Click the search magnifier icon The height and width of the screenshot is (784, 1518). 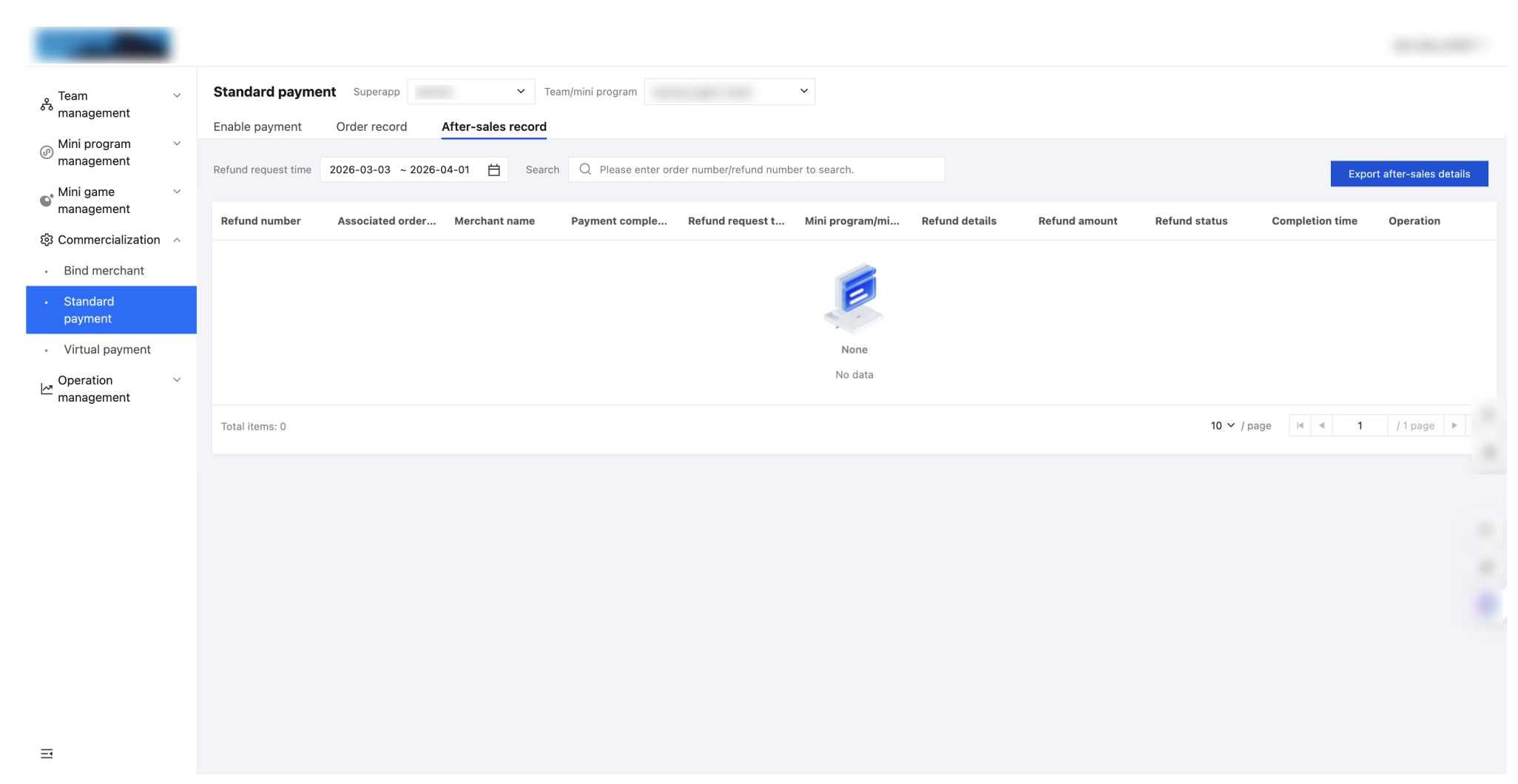pyautogui.click(x=585, y=169)
